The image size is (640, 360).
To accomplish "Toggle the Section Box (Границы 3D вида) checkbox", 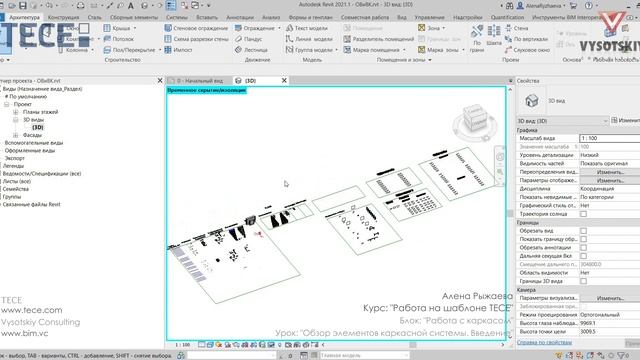I will click(584, 281).
